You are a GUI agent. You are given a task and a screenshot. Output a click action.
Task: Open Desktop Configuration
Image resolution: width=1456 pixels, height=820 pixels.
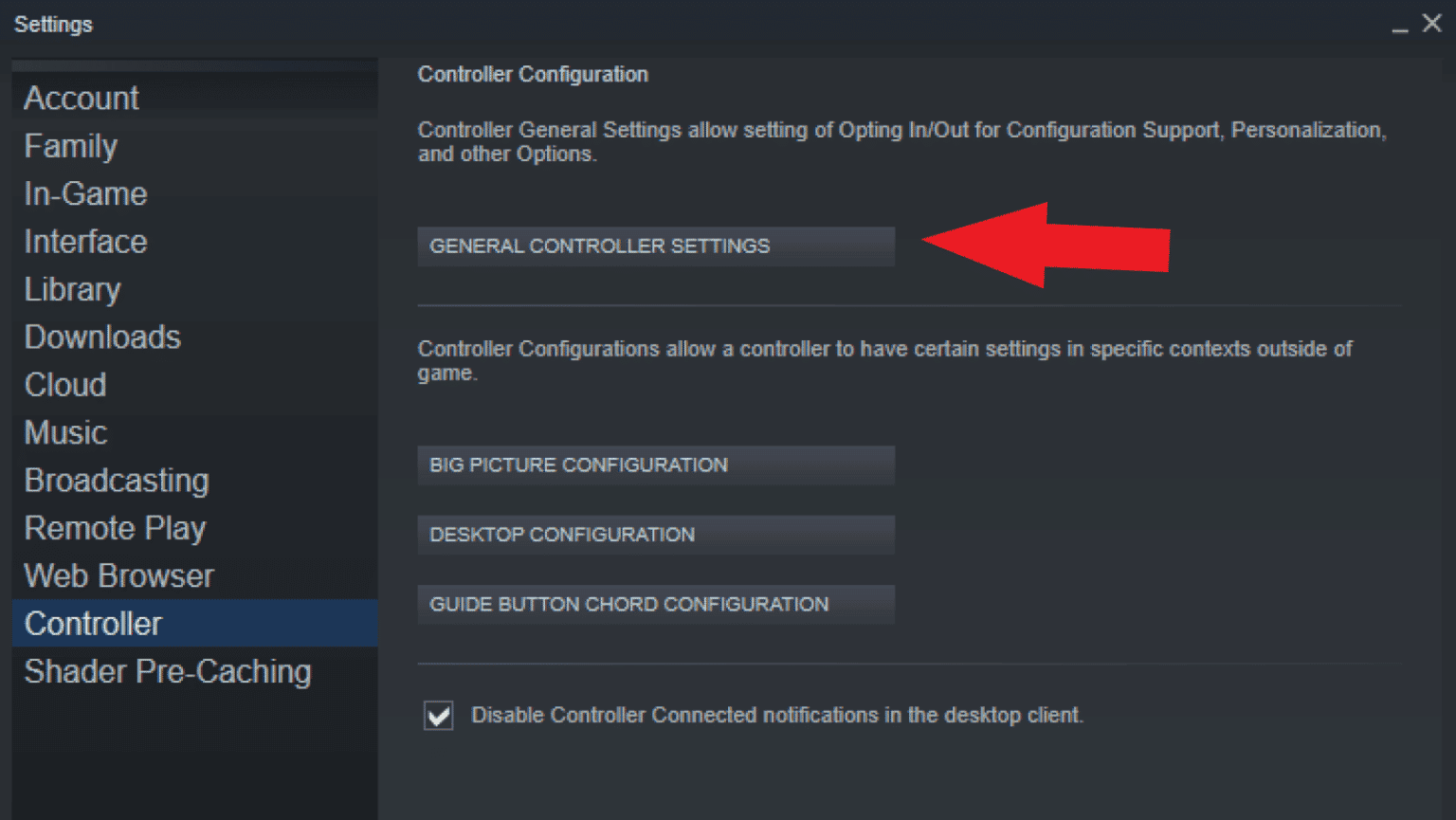656,535
